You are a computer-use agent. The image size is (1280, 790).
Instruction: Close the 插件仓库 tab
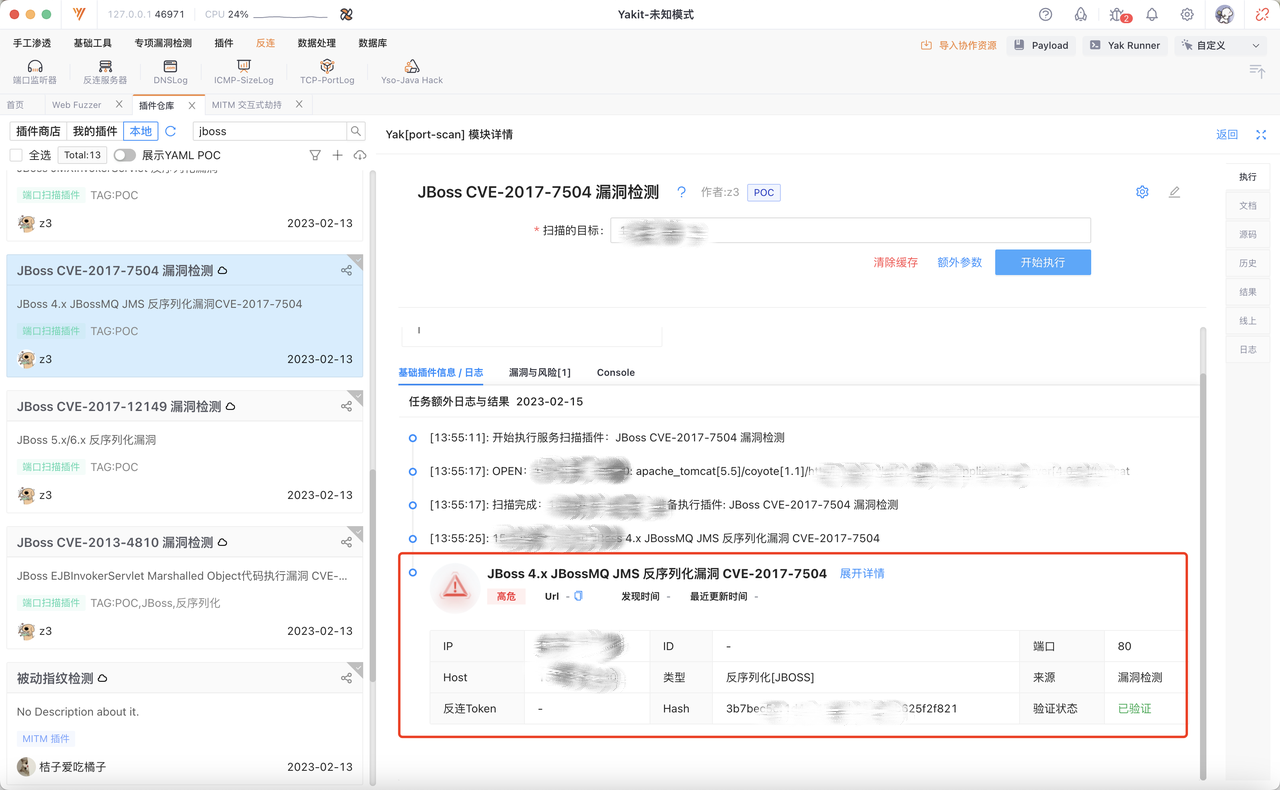point(192,105)
